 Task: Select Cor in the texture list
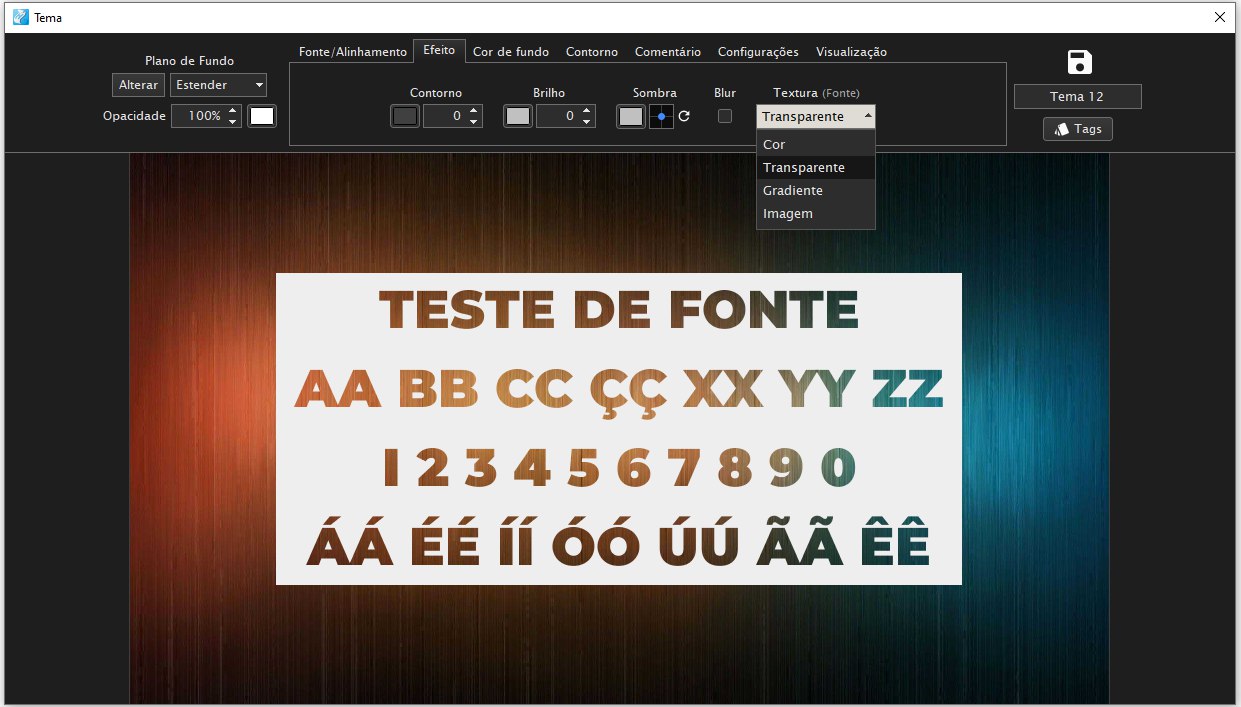(x=774, y=144)
